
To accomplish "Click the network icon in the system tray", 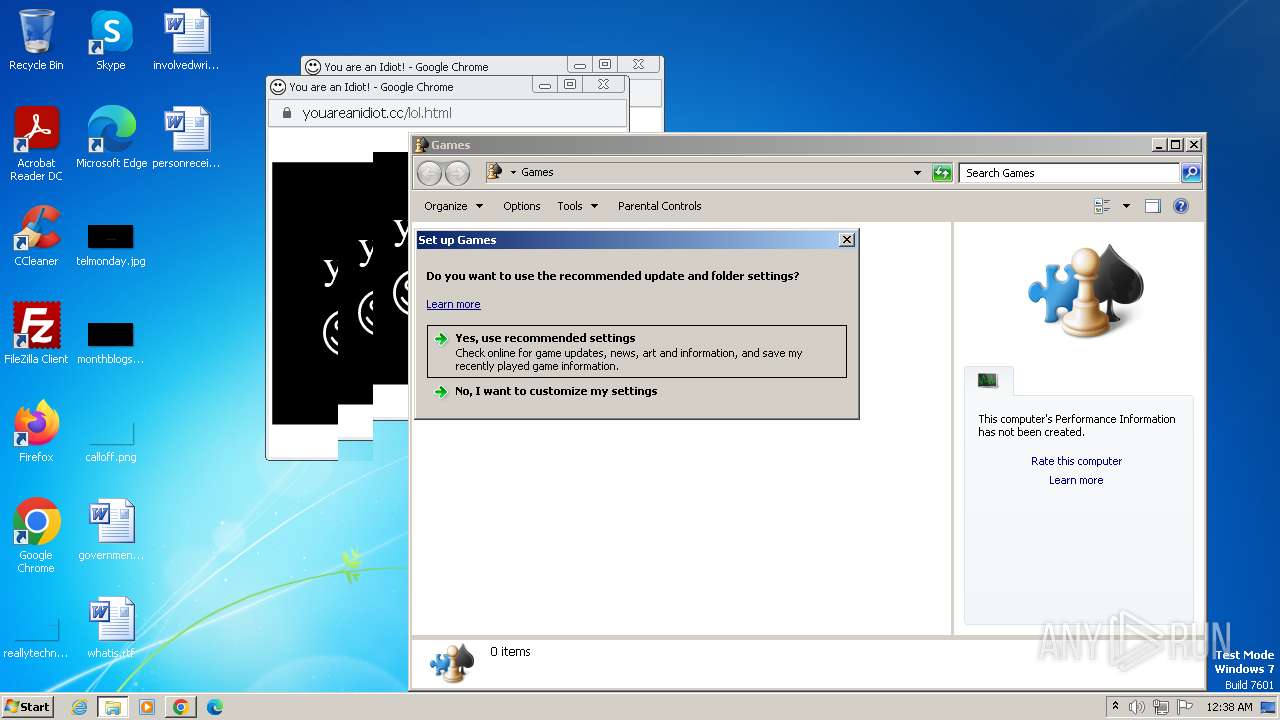I will tap(1161, 707).
